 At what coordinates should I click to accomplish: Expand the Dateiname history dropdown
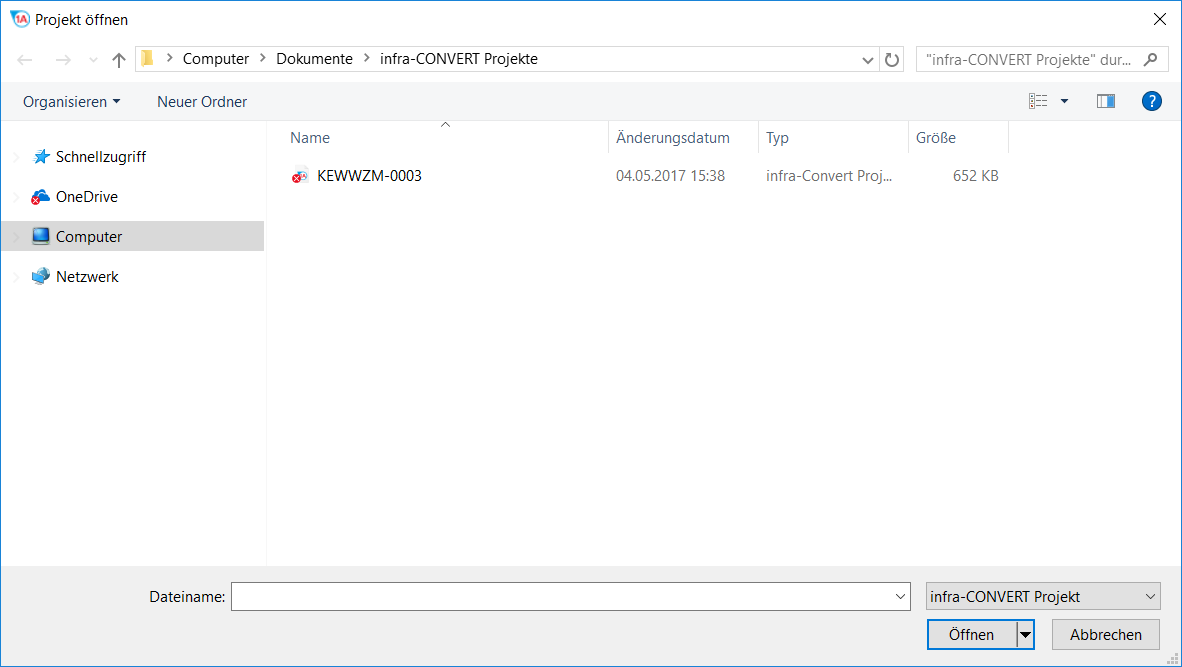click(901, 597)
